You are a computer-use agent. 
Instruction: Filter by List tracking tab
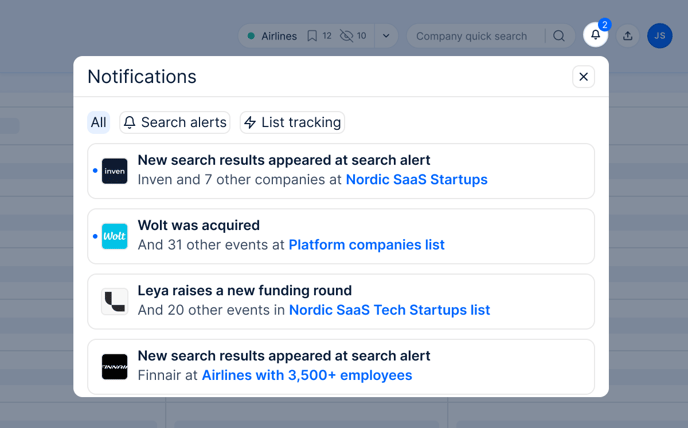[x=292, y=122]
